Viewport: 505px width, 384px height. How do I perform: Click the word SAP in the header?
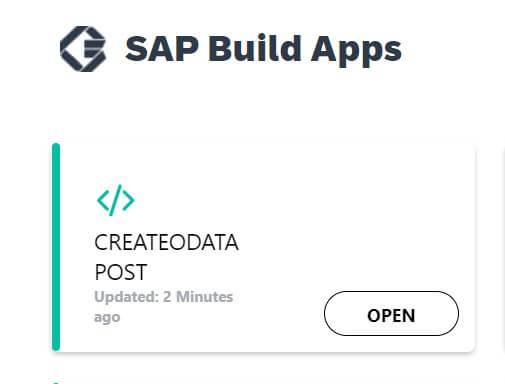[x=162, y=49]
